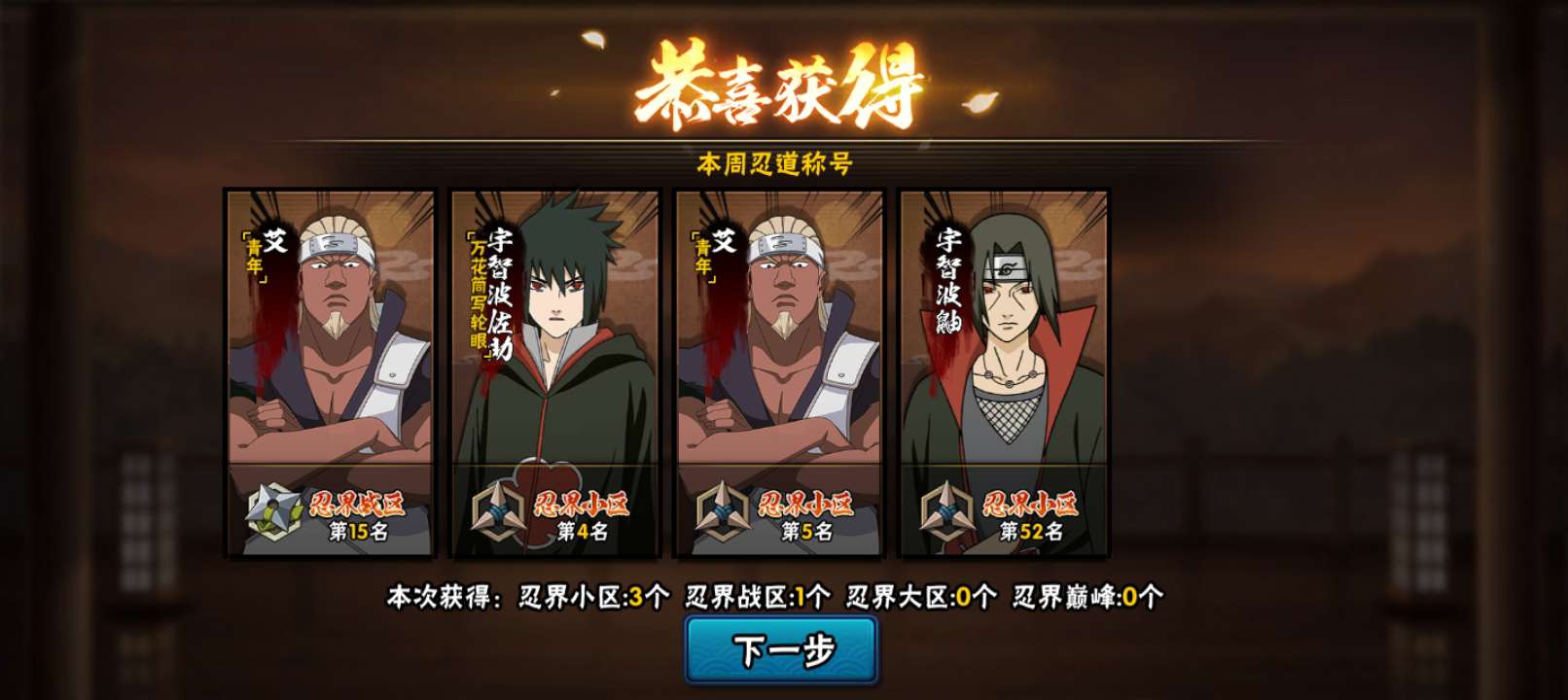
Task: Click the 万花筒写轮眼 vertical label
Action: click(478, 296)
